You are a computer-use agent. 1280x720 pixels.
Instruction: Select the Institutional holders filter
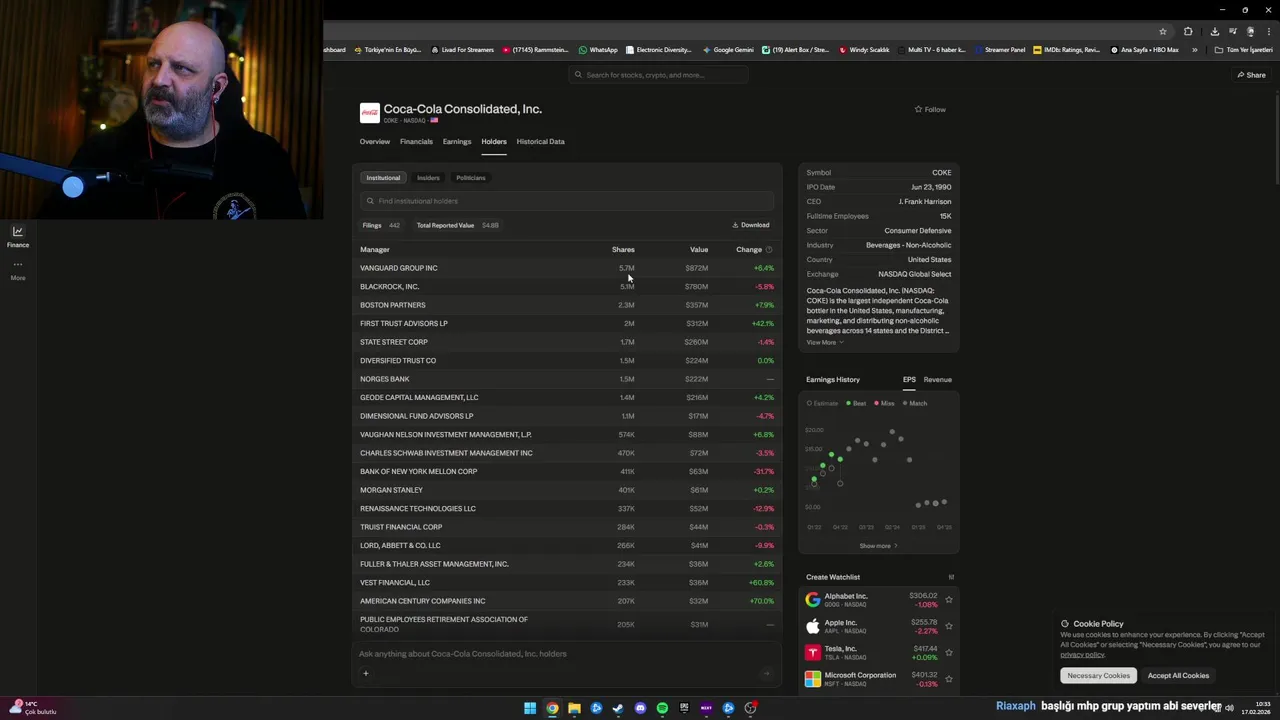(x=383, y=178)
